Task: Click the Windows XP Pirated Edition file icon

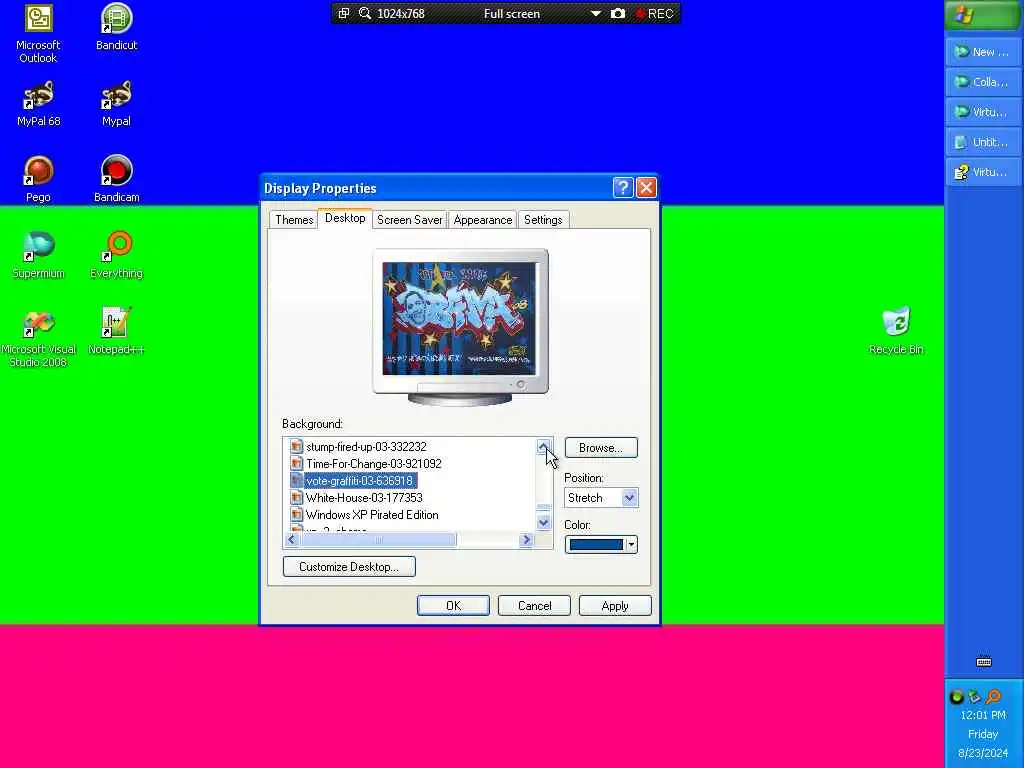Action: tap(296, 515)
